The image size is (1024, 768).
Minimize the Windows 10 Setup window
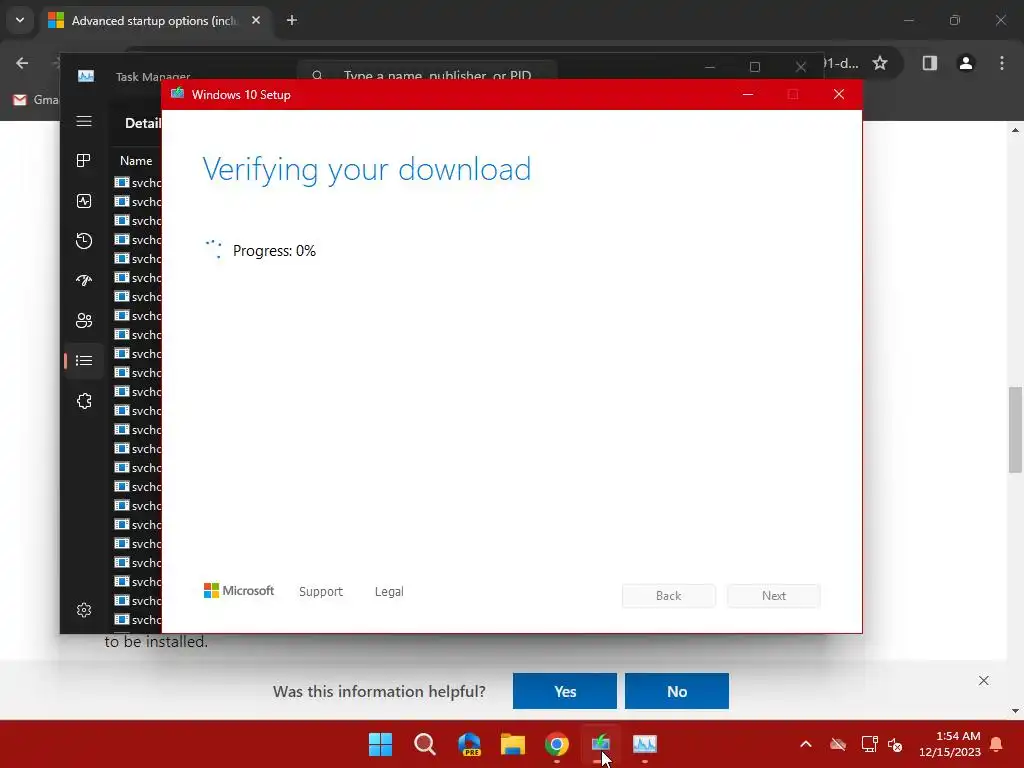748,95
